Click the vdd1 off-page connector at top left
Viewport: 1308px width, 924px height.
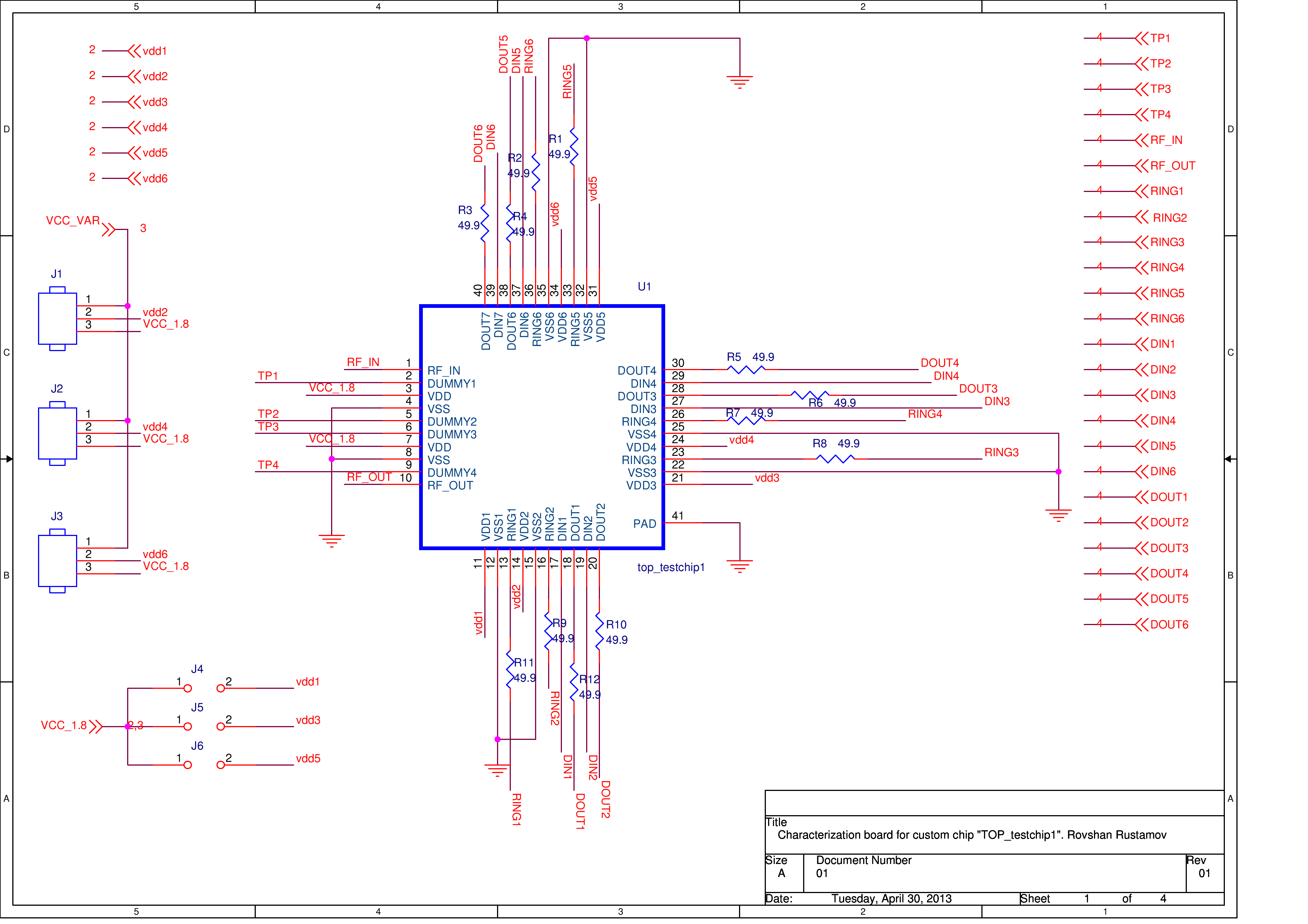click(x=135, y=51)
